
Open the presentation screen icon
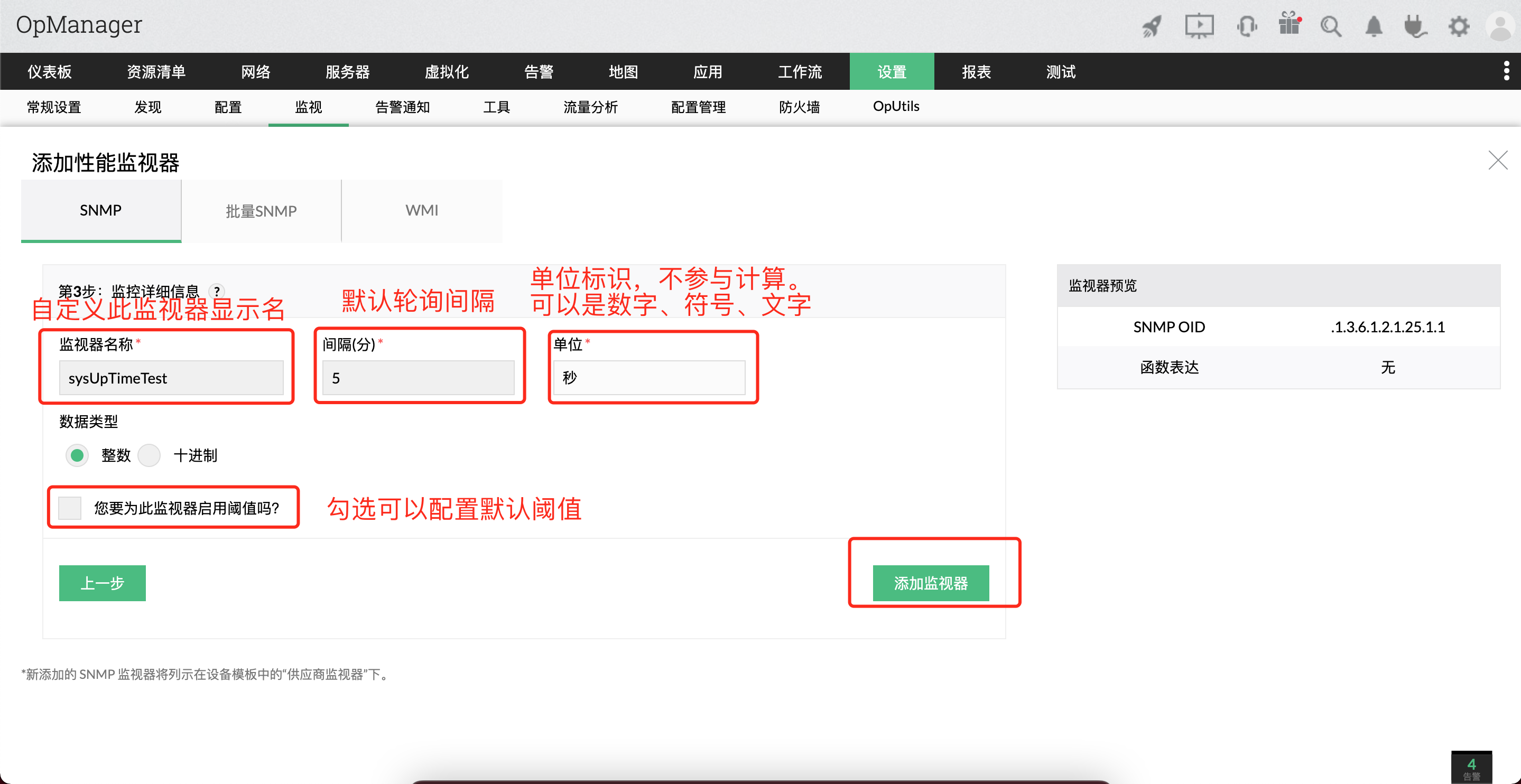[x=1199, y=26]
